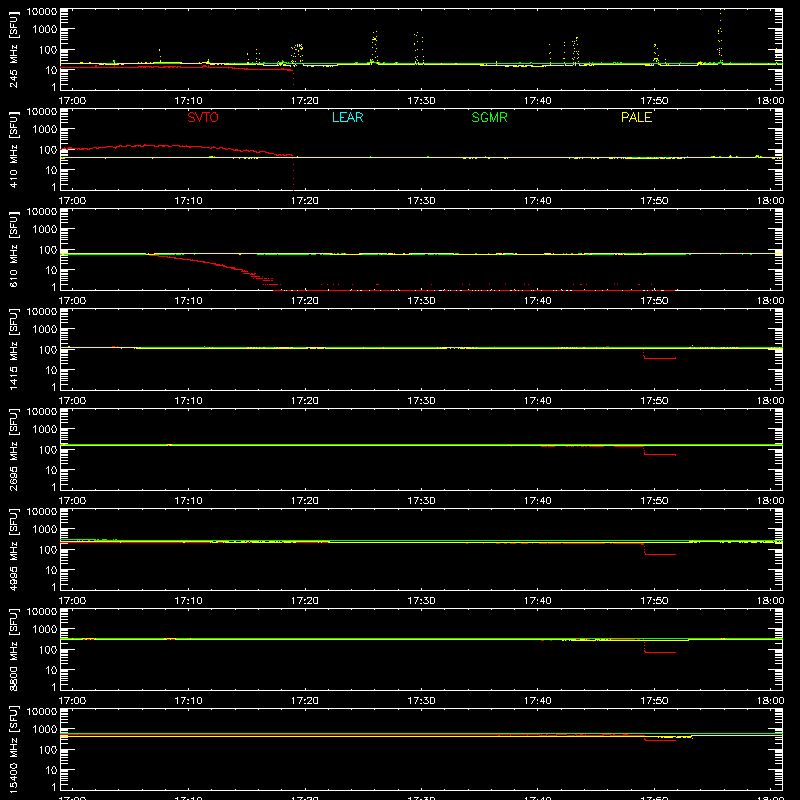Screen dimensions: 800x800
Task: Select the 410 MHz [SFU] axis label
Action: [x=14, y=149]
